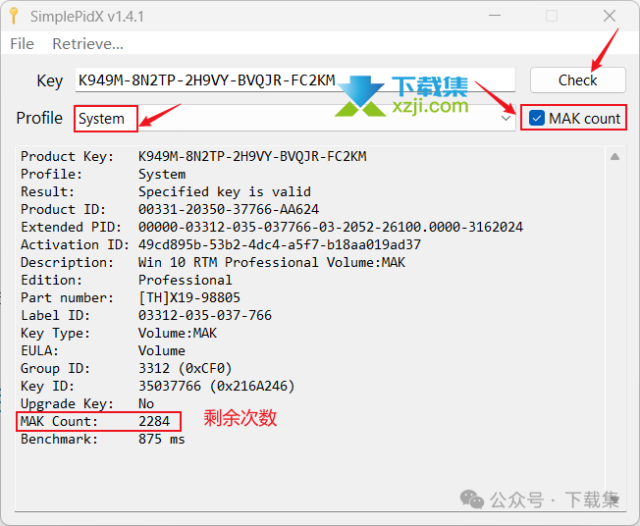The width and height of the screenshot is (640, 526).
Task: Click Description 'Win 10 RTM Professional Volume:MAK'
Action: pyautogui.click(x=272, y=262)
